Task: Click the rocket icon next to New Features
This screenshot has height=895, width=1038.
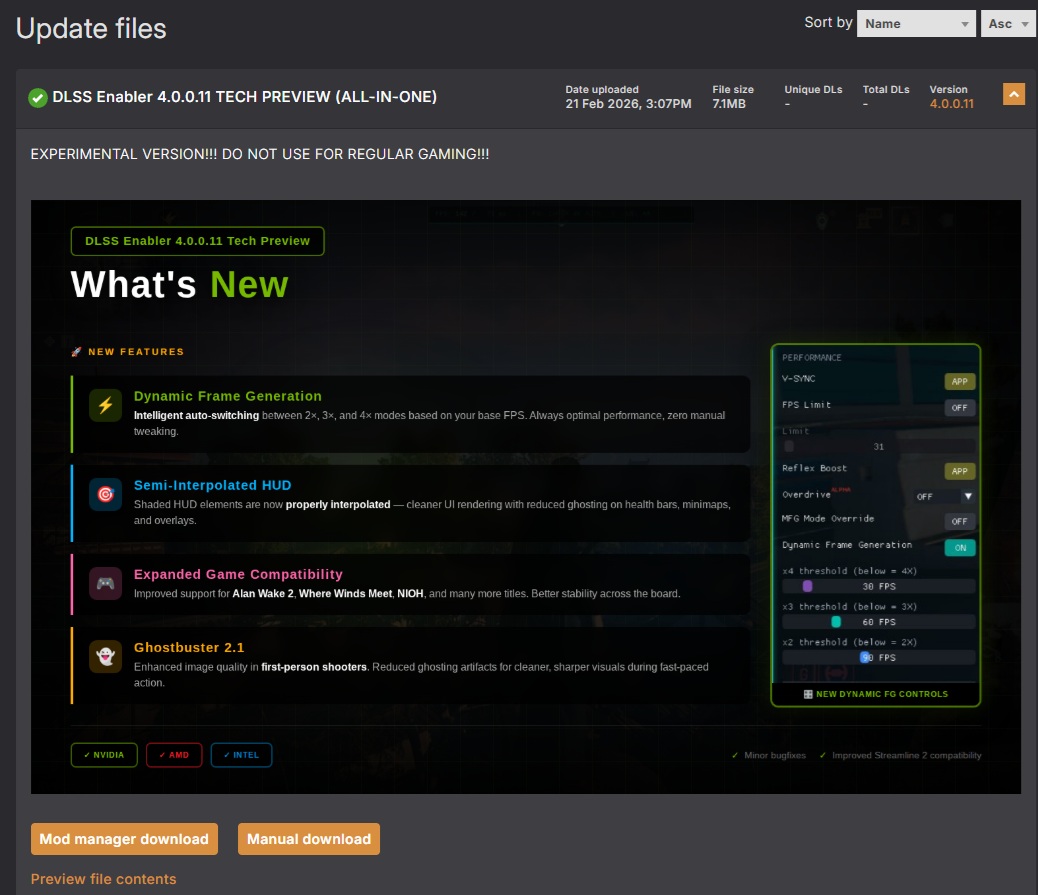Action: coord(77,352)
